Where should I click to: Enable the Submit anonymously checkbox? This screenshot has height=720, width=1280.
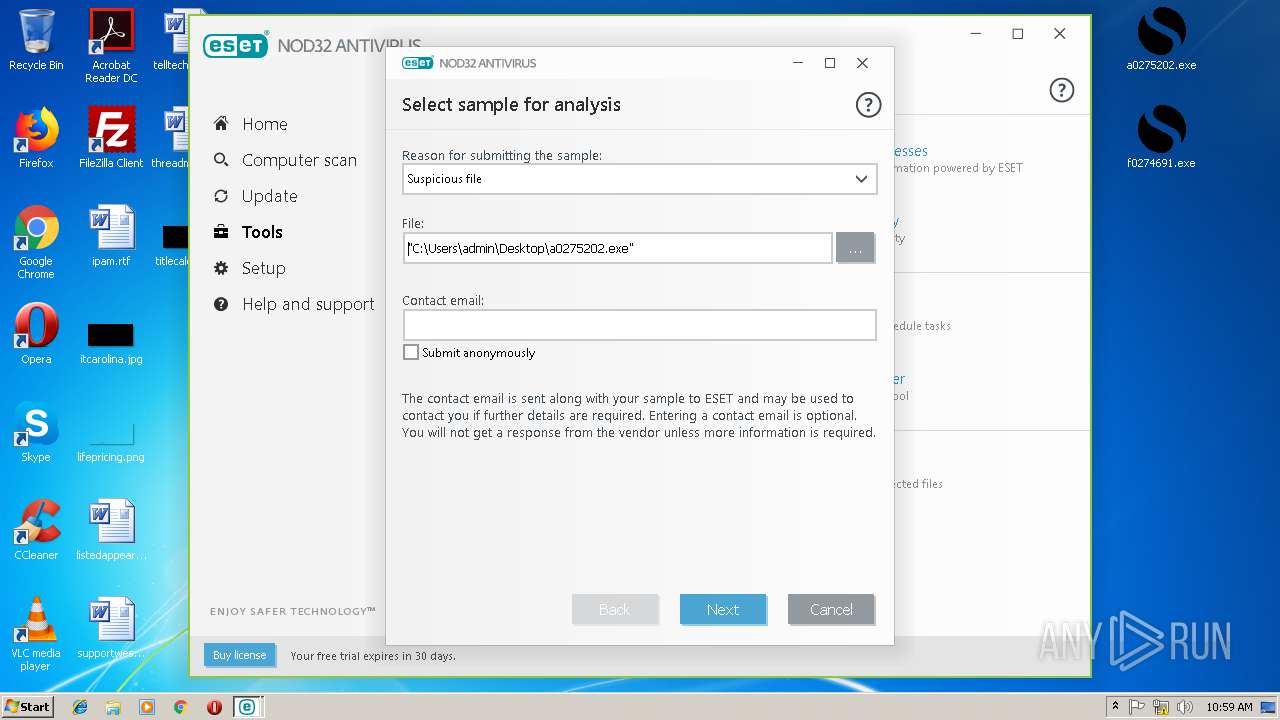pos(411,352)
